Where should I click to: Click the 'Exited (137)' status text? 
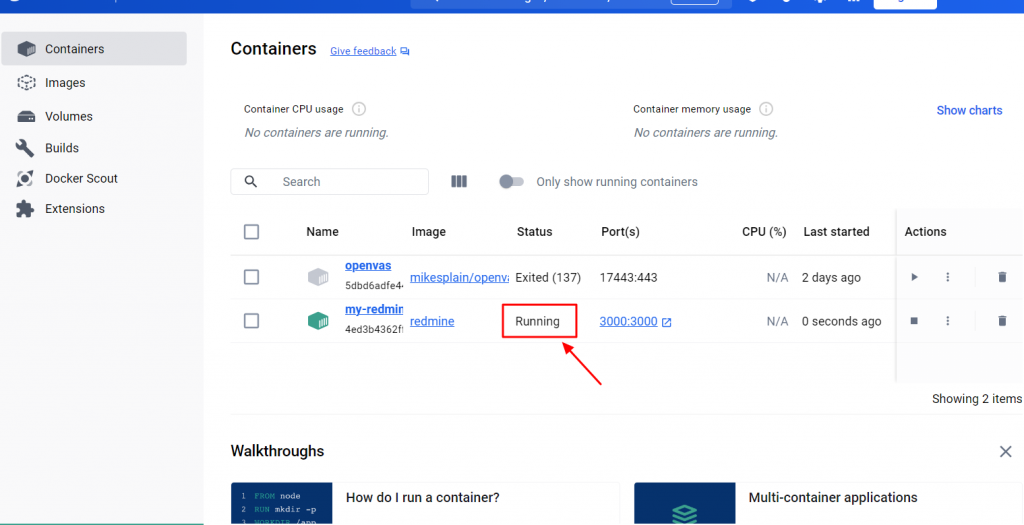pyautogui.click(x=548, y=278)
